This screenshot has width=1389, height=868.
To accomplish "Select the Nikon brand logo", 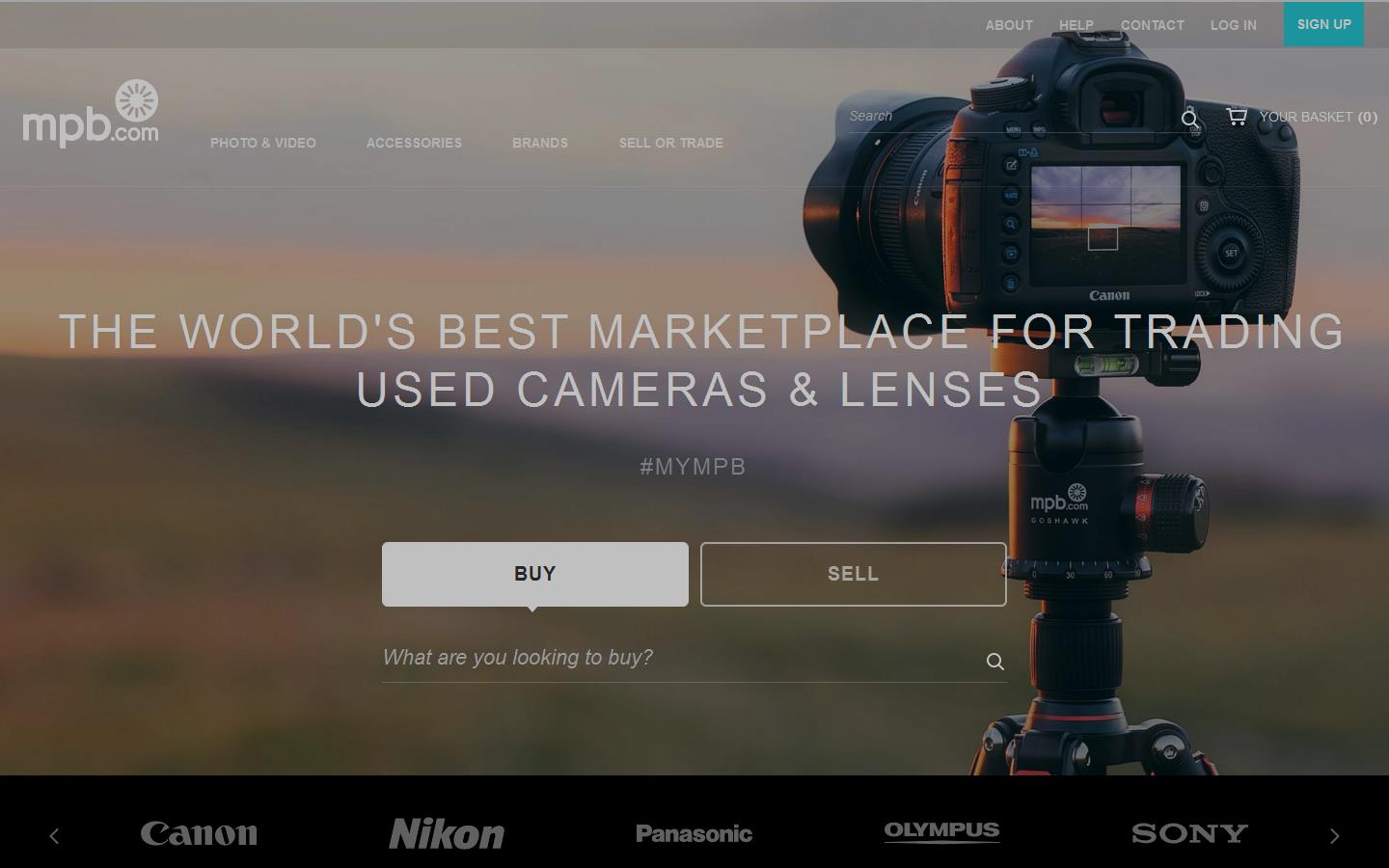I will [447, 834].
